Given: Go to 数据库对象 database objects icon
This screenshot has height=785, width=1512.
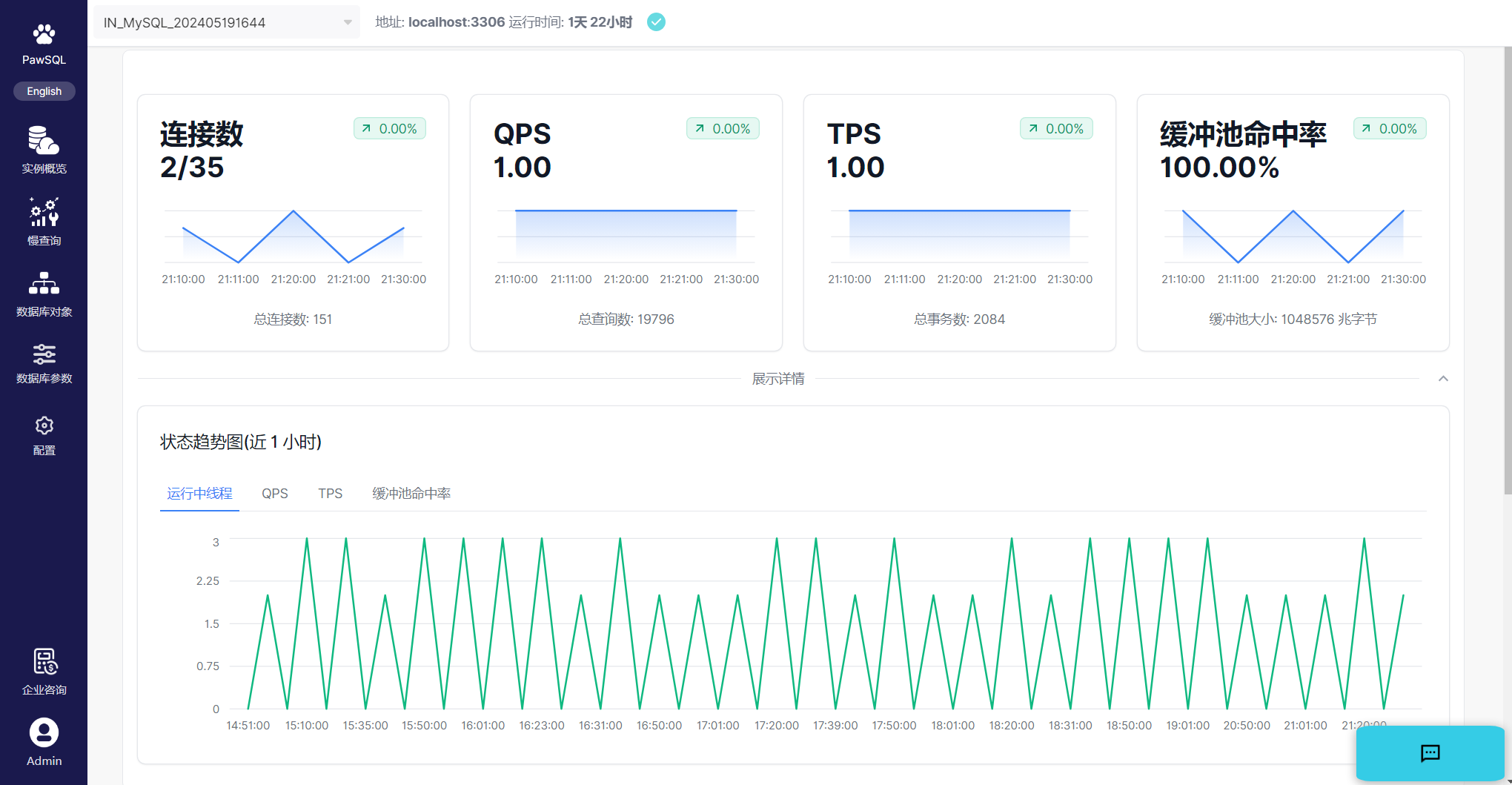Looking at the screenshot, I should click(x=44, y=284).
